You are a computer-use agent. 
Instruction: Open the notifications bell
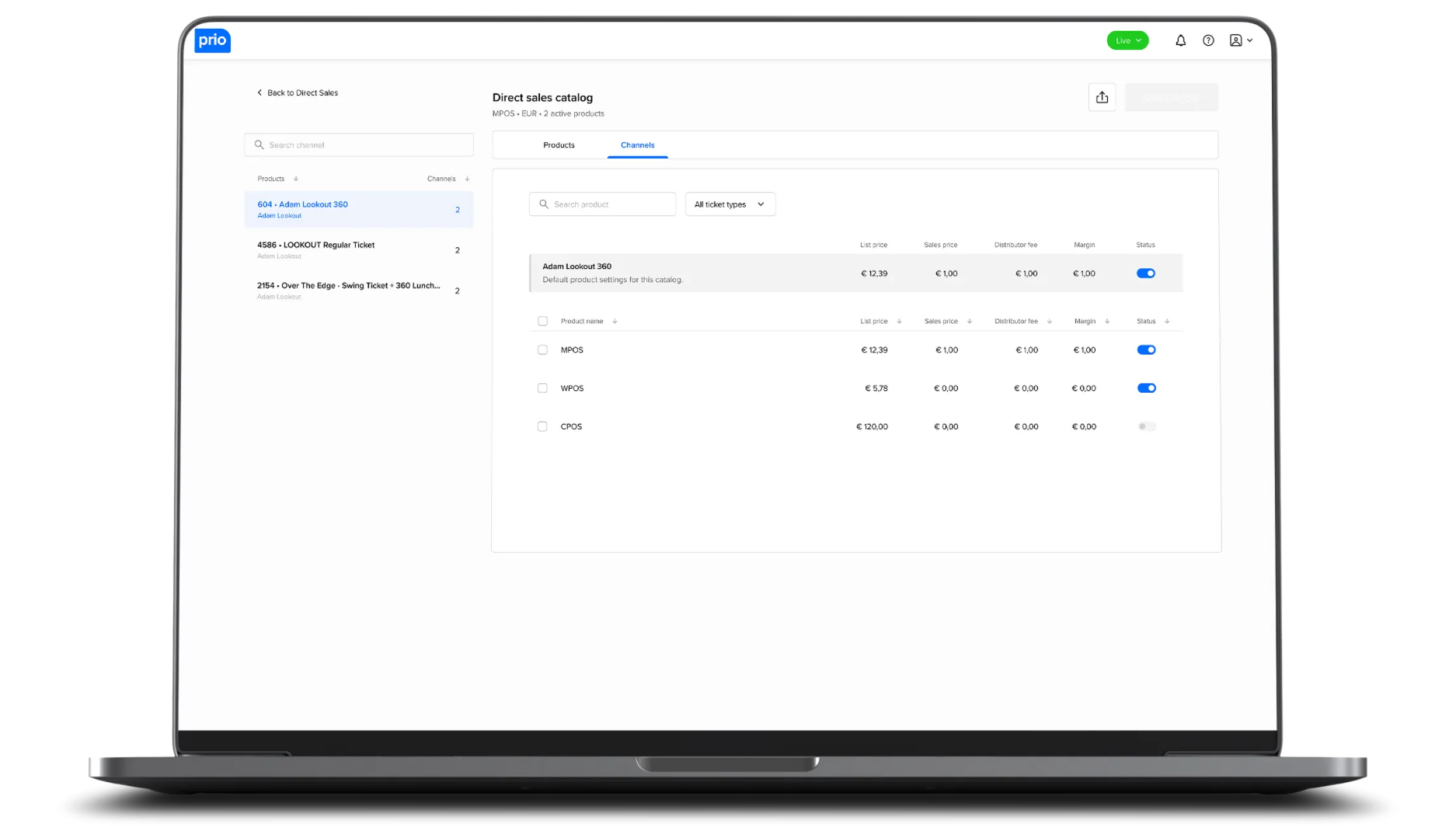click(1180, 41)
